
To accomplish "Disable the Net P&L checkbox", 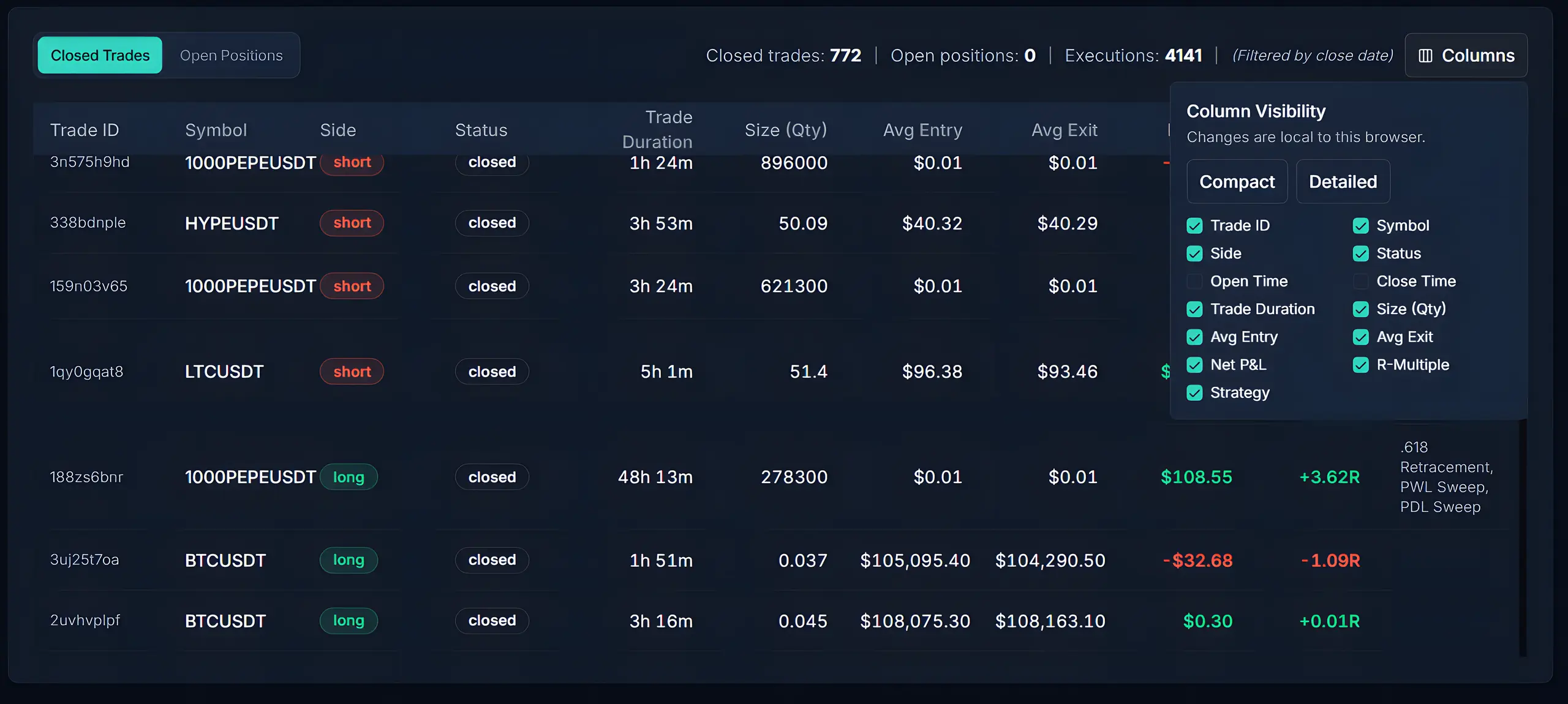I will (x=1194, y=365).
